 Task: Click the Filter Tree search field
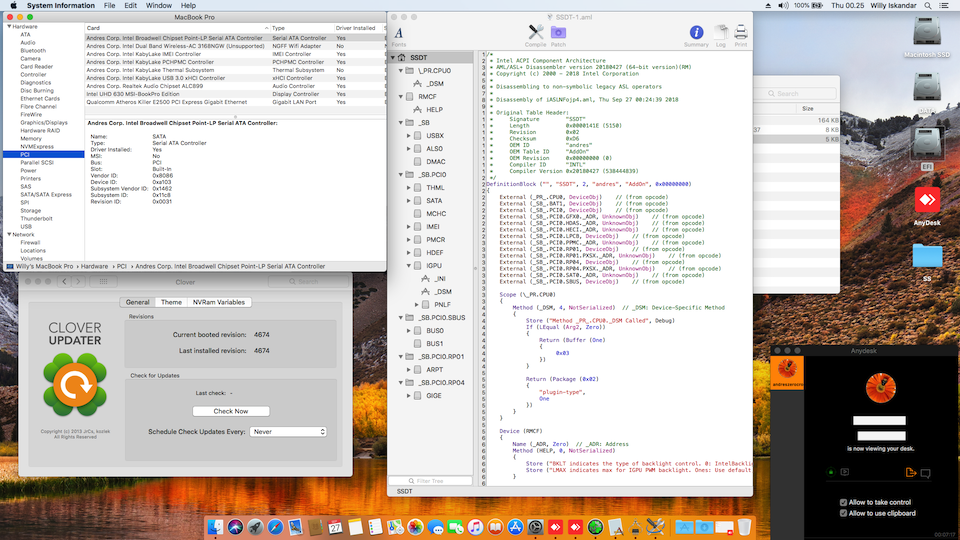pos(432,481)
